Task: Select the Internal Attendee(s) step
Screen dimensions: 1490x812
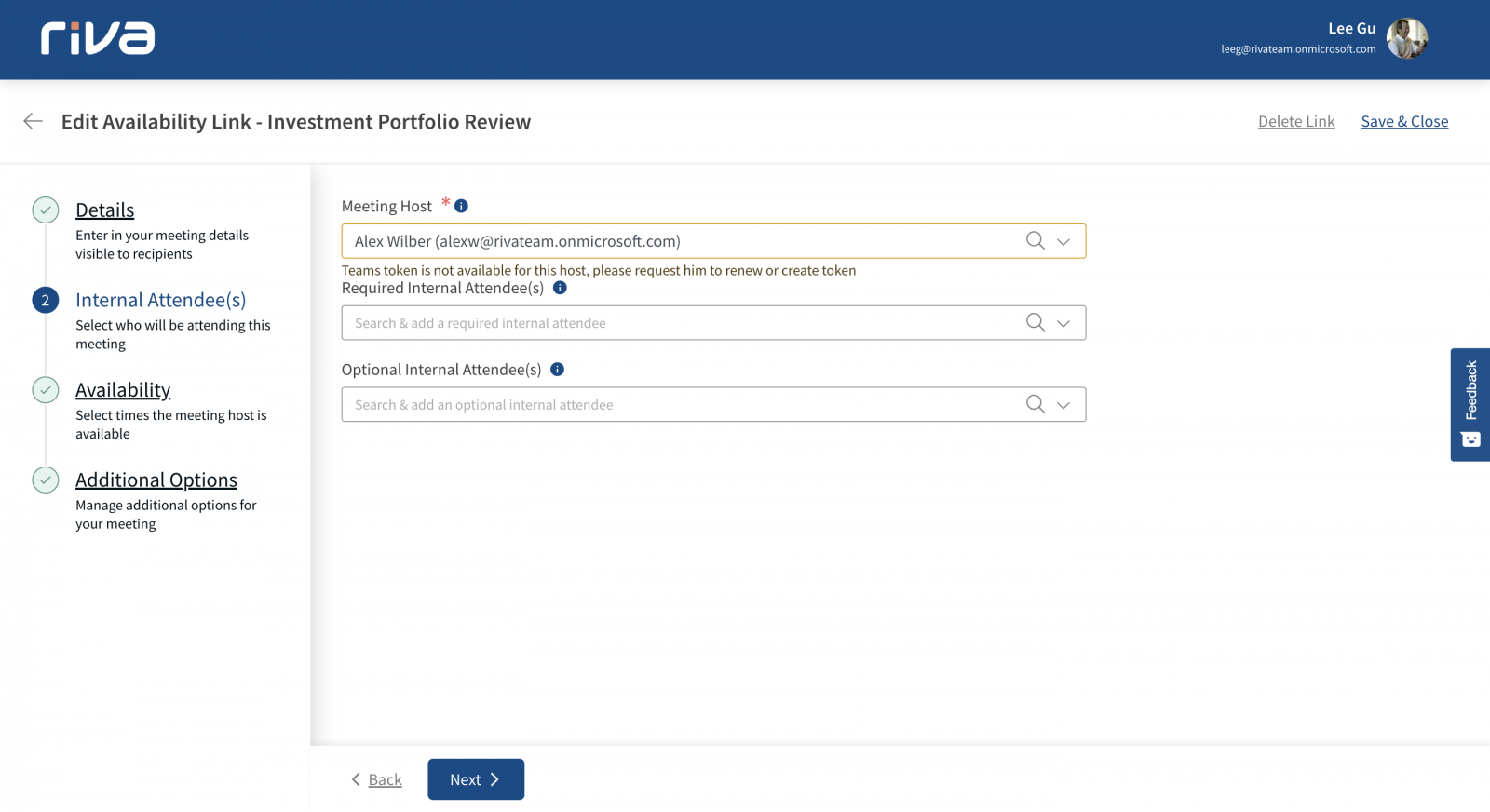Action: click(161, 300)
